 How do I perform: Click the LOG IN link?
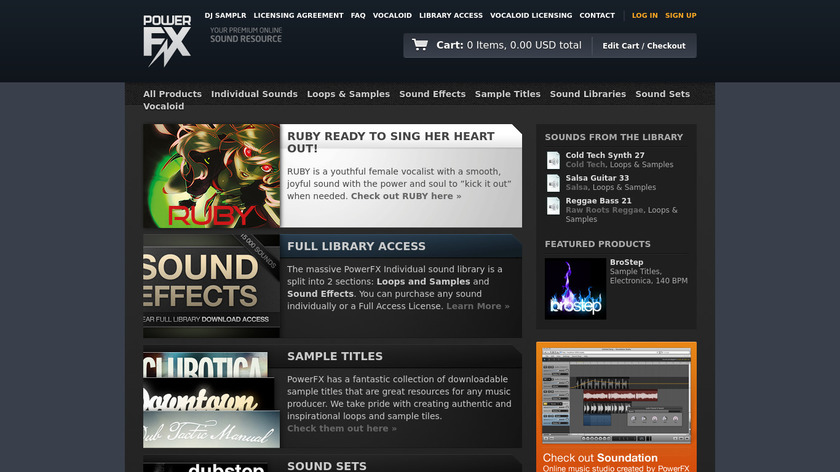644,16
